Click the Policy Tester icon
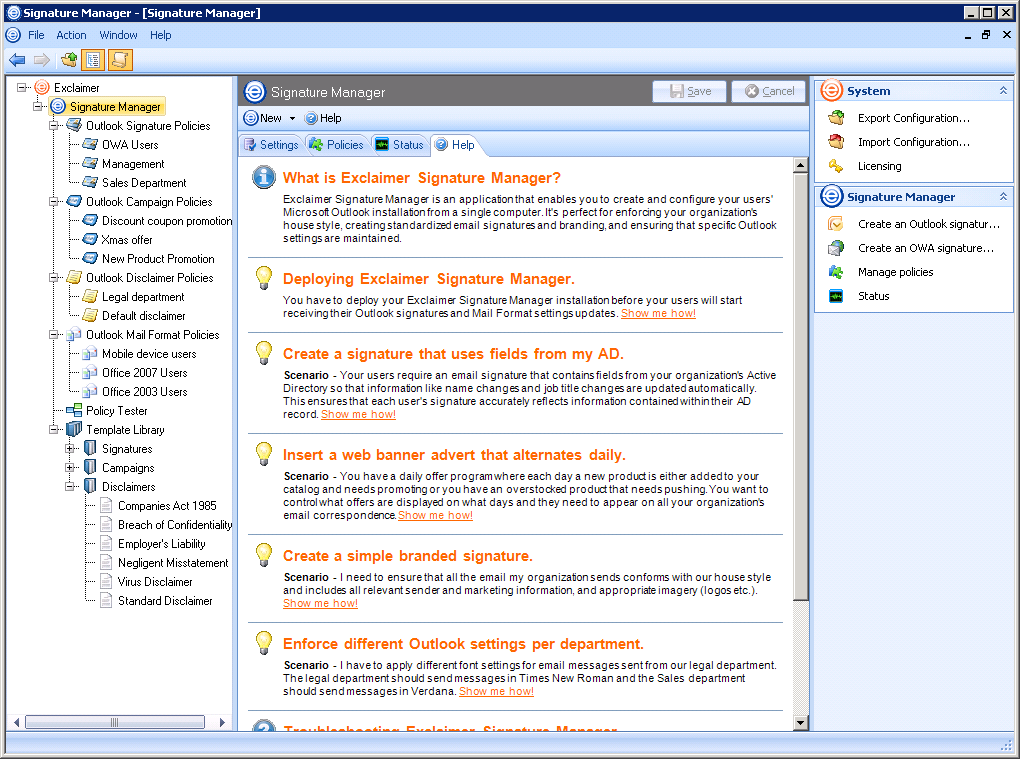 click(74, 410)
